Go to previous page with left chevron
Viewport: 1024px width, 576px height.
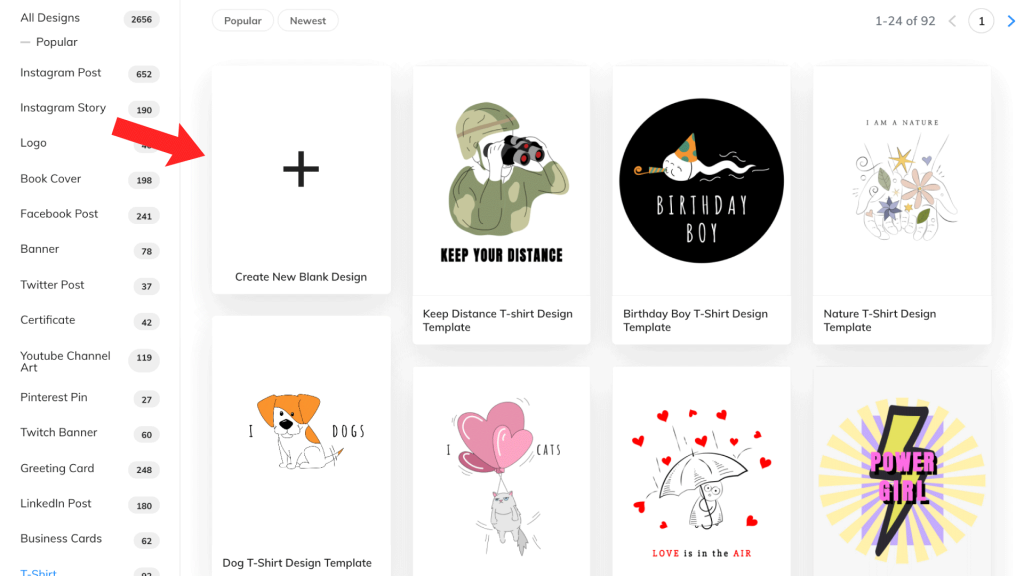point(952,21)
